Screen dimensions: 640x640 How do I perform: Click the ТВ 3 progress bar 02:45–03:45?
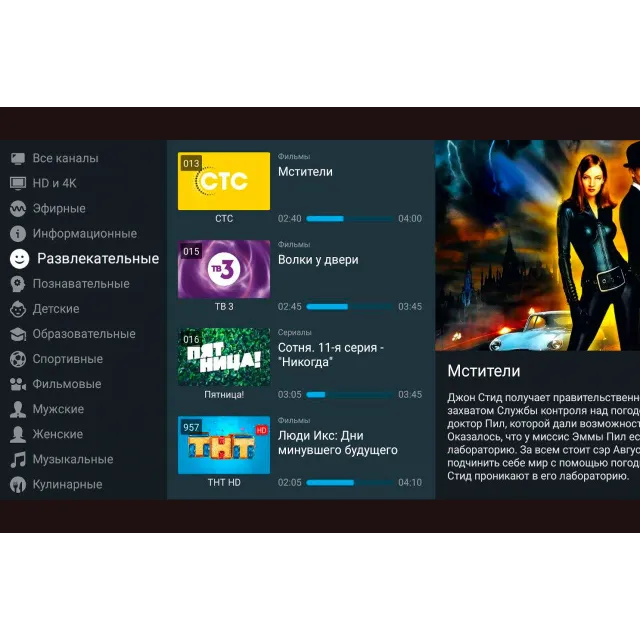pyautogui.click(x=349, y=307)
